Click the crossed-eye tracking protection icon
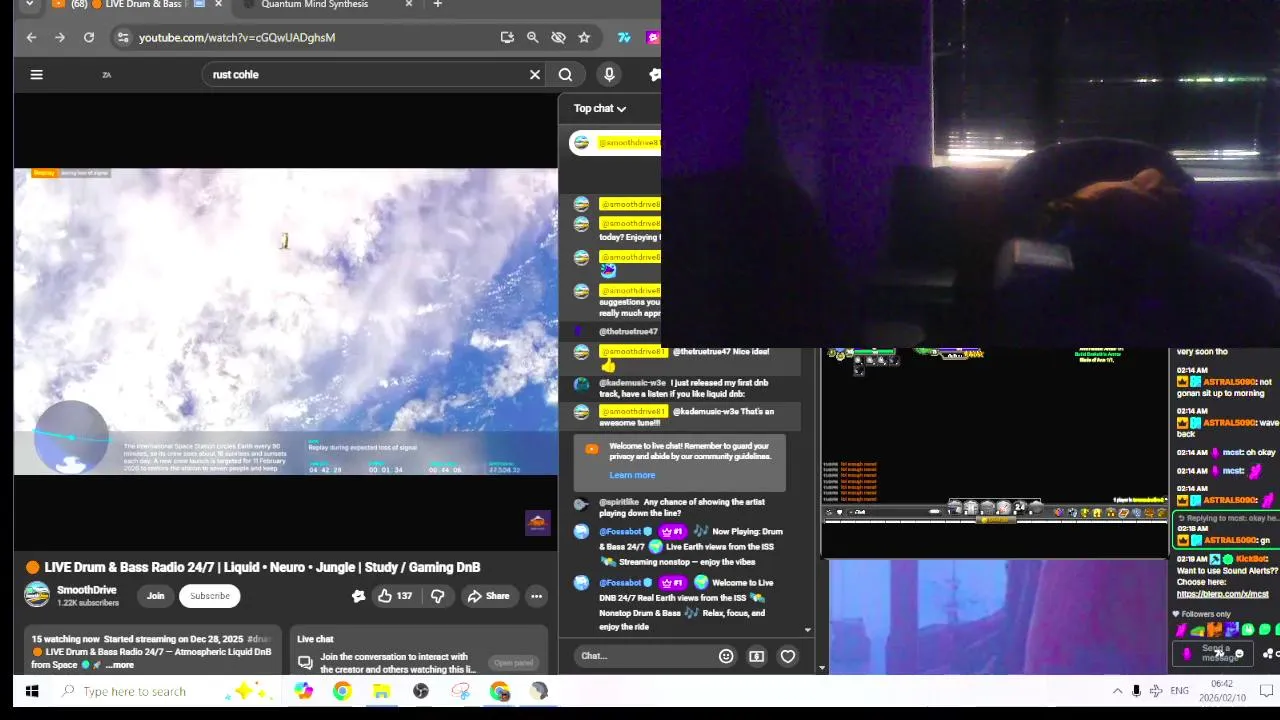The height and width of the screenshot is (720, 1280). coord(558,37)
